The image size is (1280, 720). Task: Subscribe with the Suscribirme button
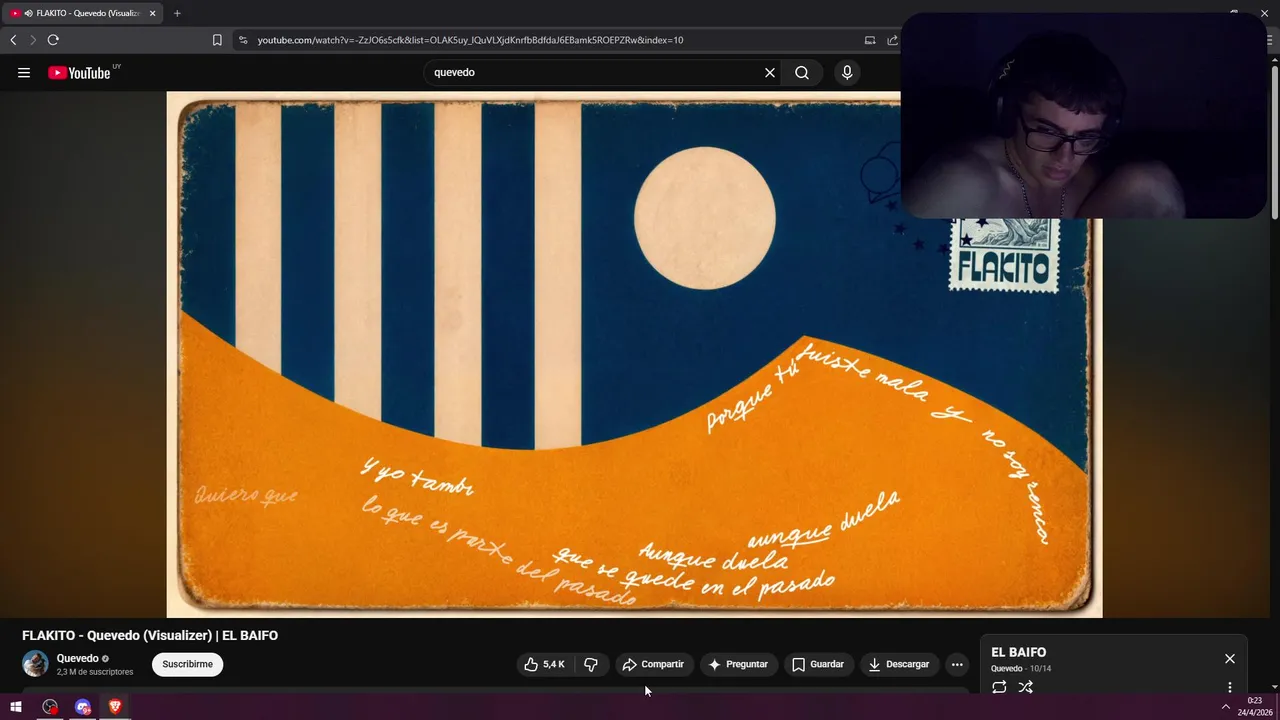(x=188, y=664)
